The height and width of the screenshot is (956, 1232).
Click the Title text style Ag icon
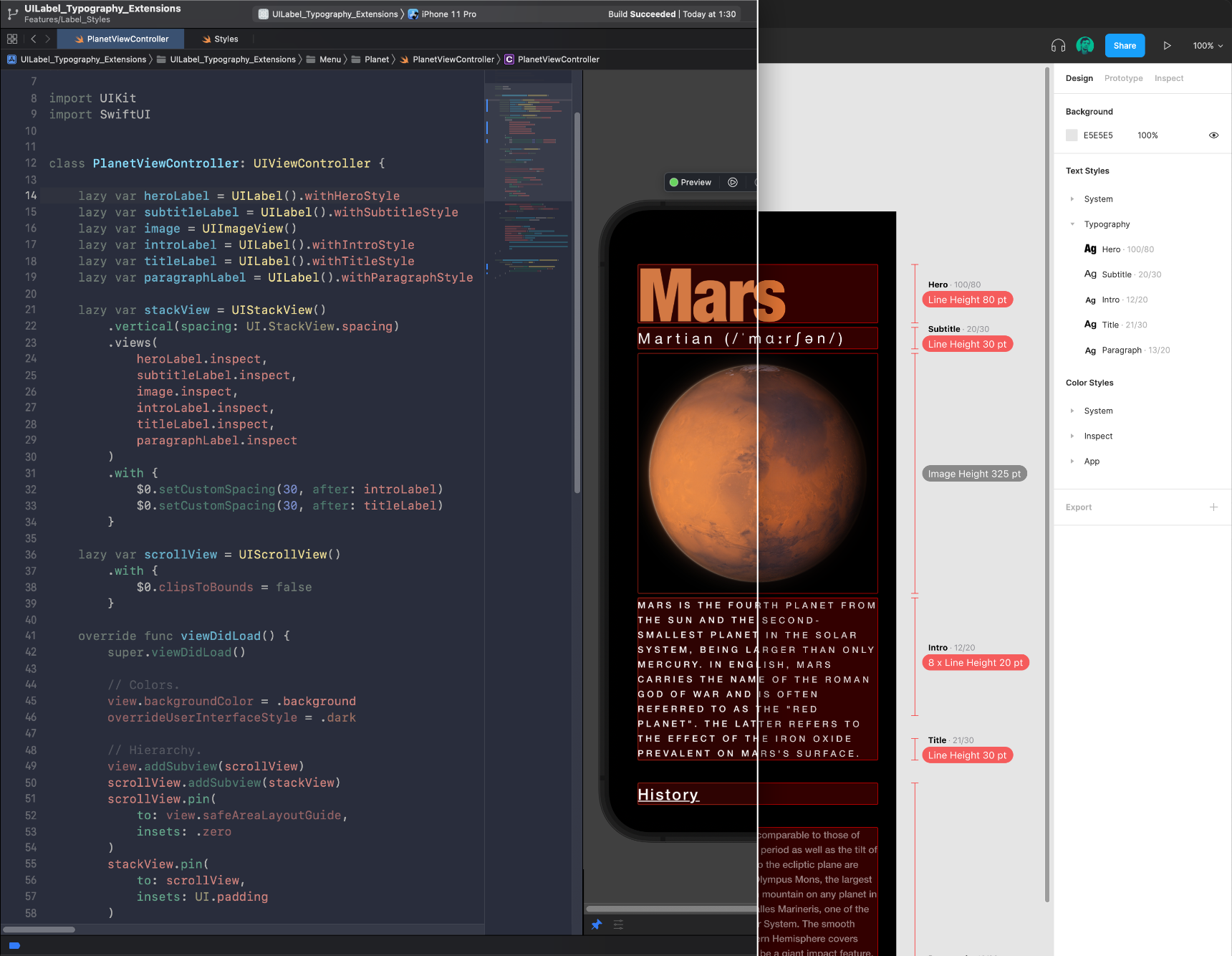(1090, 325)
